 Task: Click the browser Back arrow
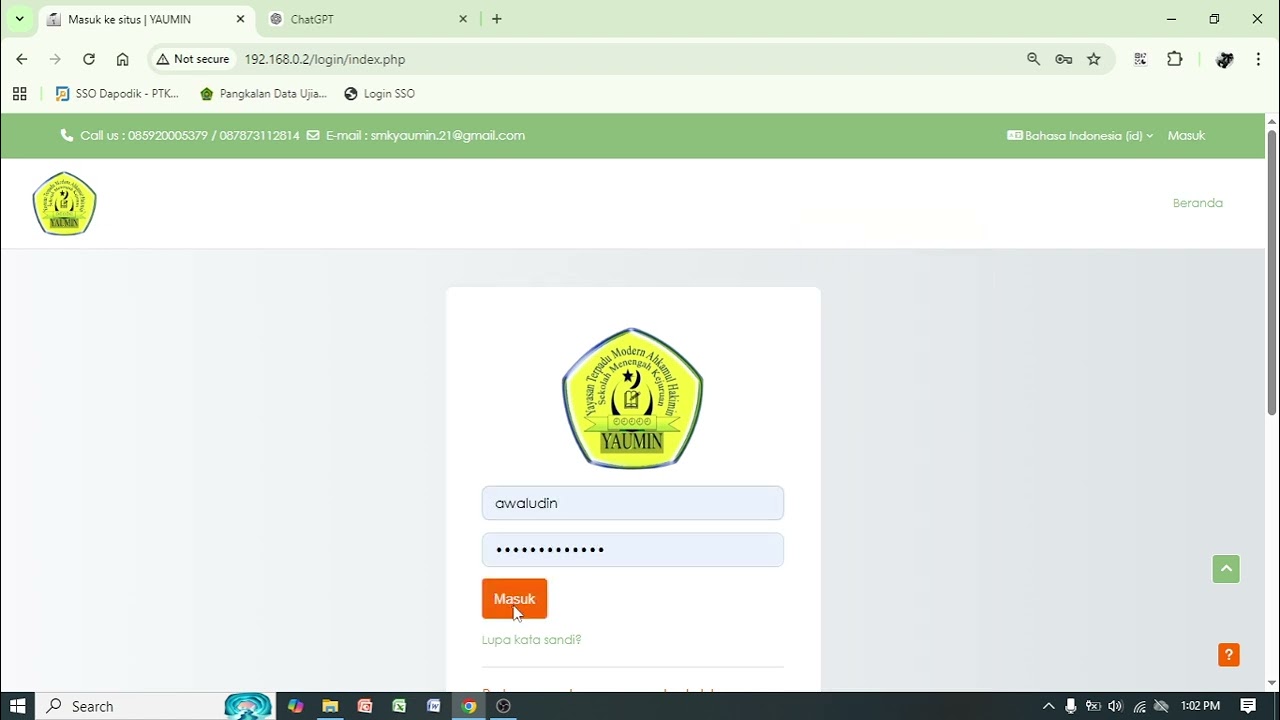(22, 59)
